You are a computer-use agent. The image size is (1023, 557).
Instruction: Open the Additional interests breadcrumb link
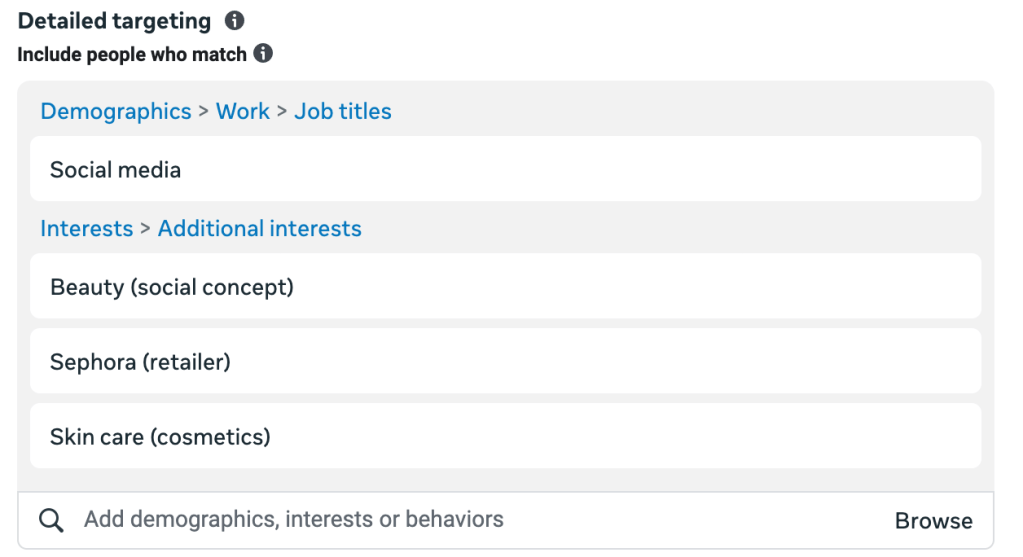pyautogui.click(x=260, y=229)
